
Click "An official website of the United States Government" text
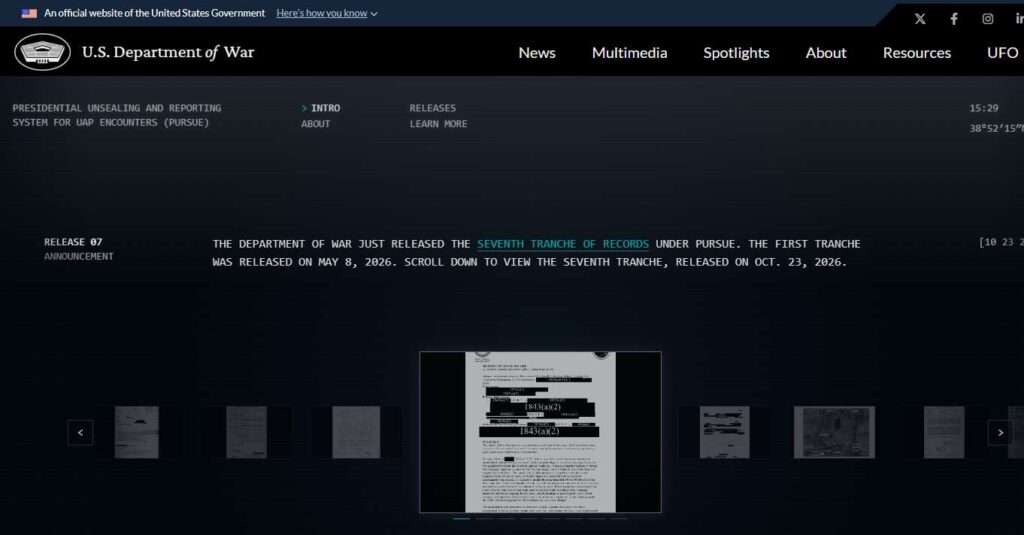(155, 13)
